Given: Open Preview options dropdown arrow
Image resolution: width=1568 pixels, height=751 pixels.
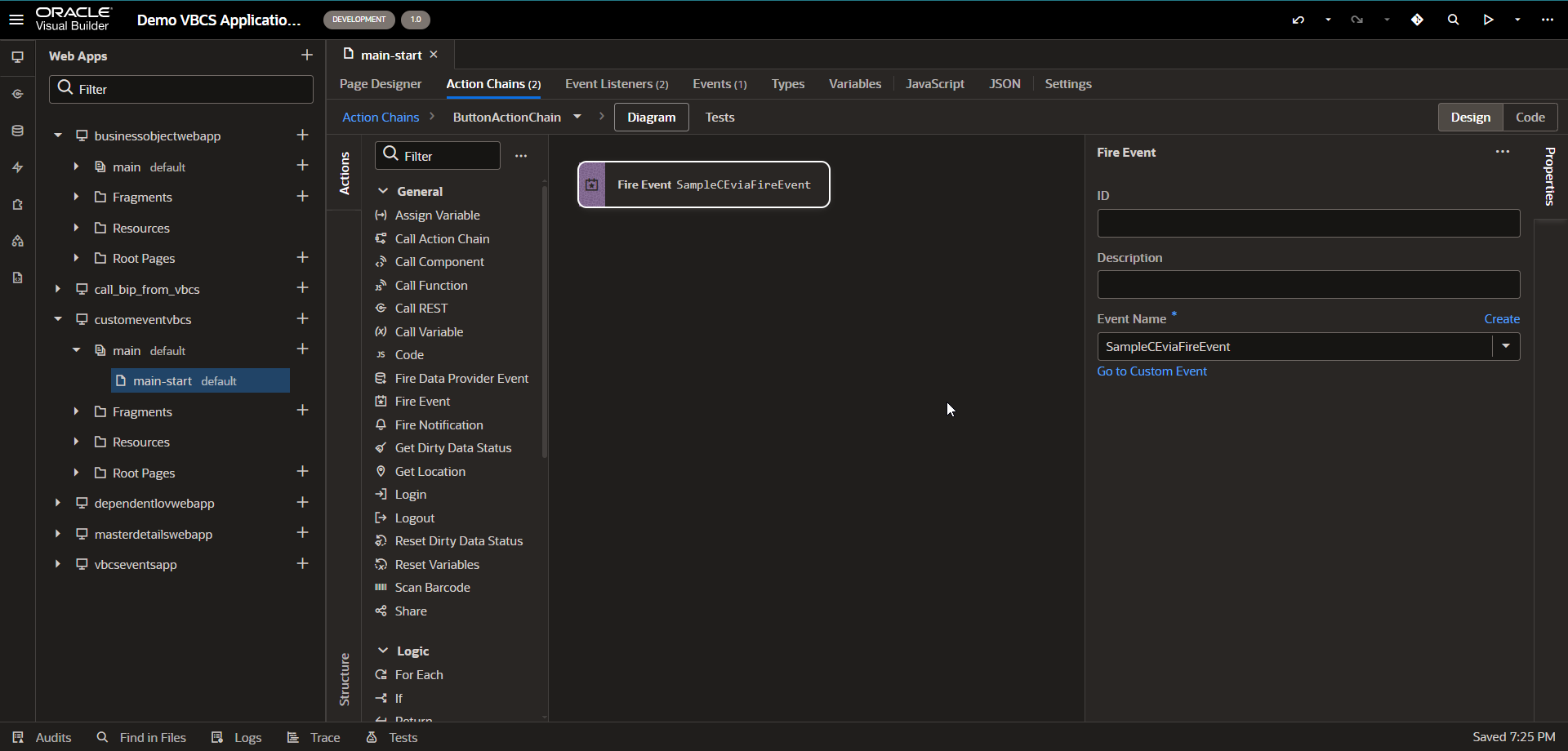Looking at the screenshot, I should tap(1517, 20).
